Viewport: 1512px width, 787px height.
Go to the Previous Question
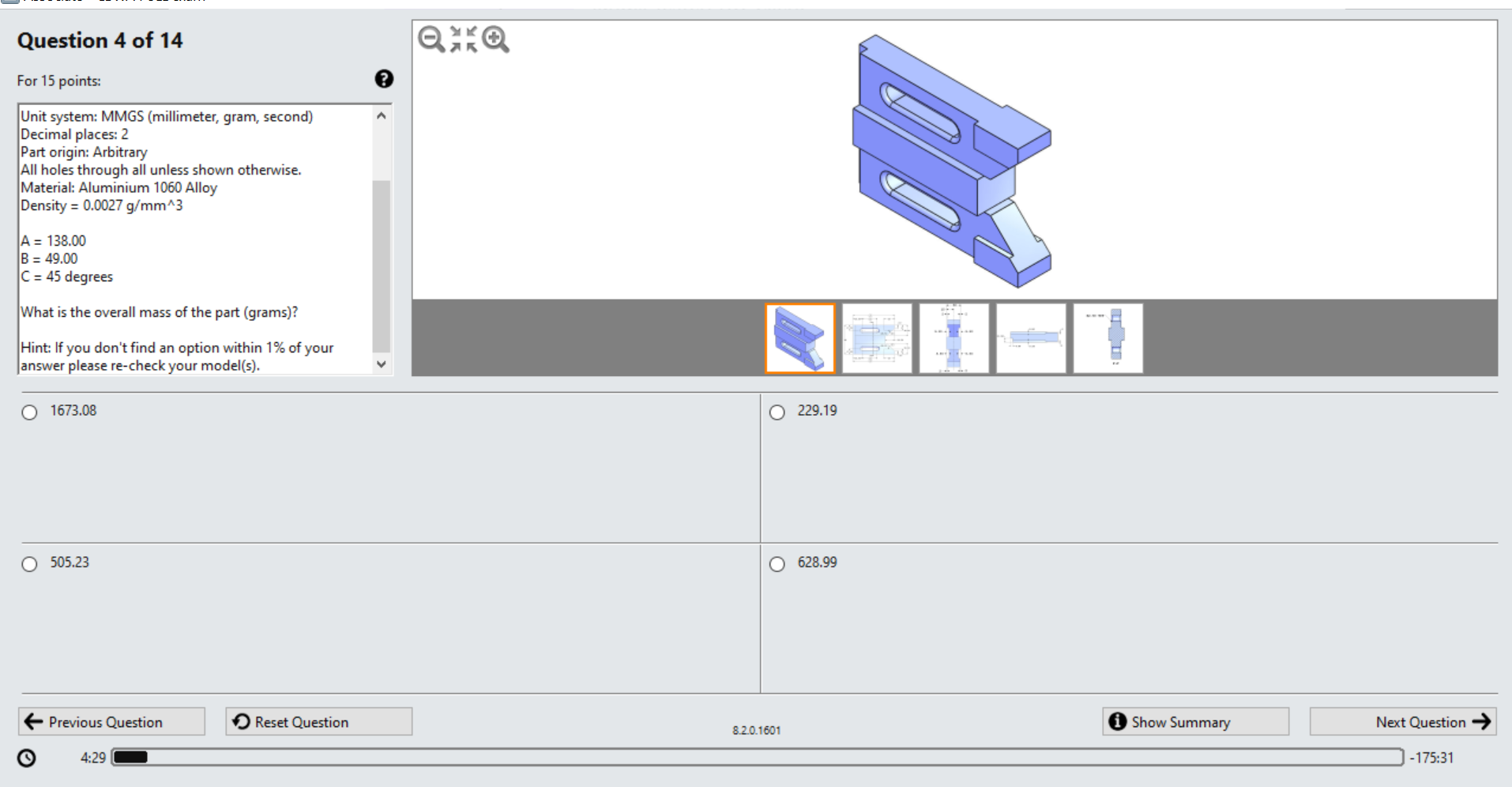pyautogui.click(x=111, y=721)
